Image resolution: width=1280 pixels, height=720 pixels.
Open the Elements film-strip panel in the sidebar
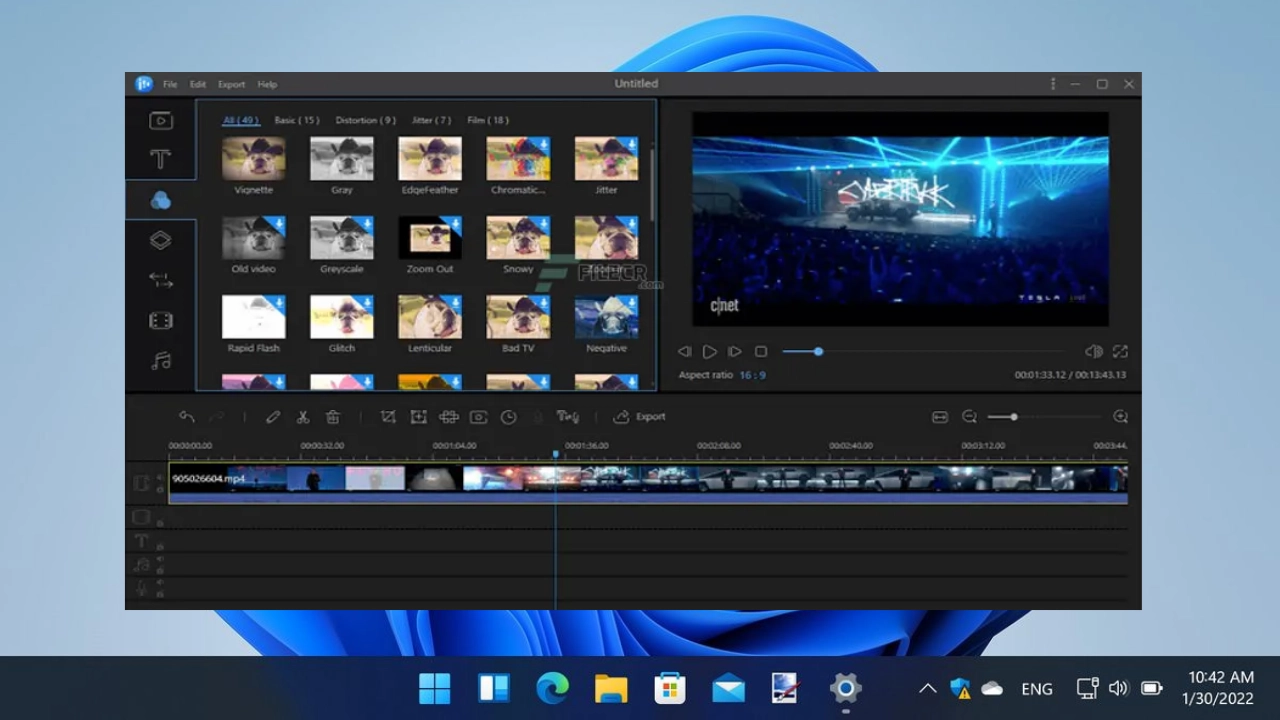point(160,321)
